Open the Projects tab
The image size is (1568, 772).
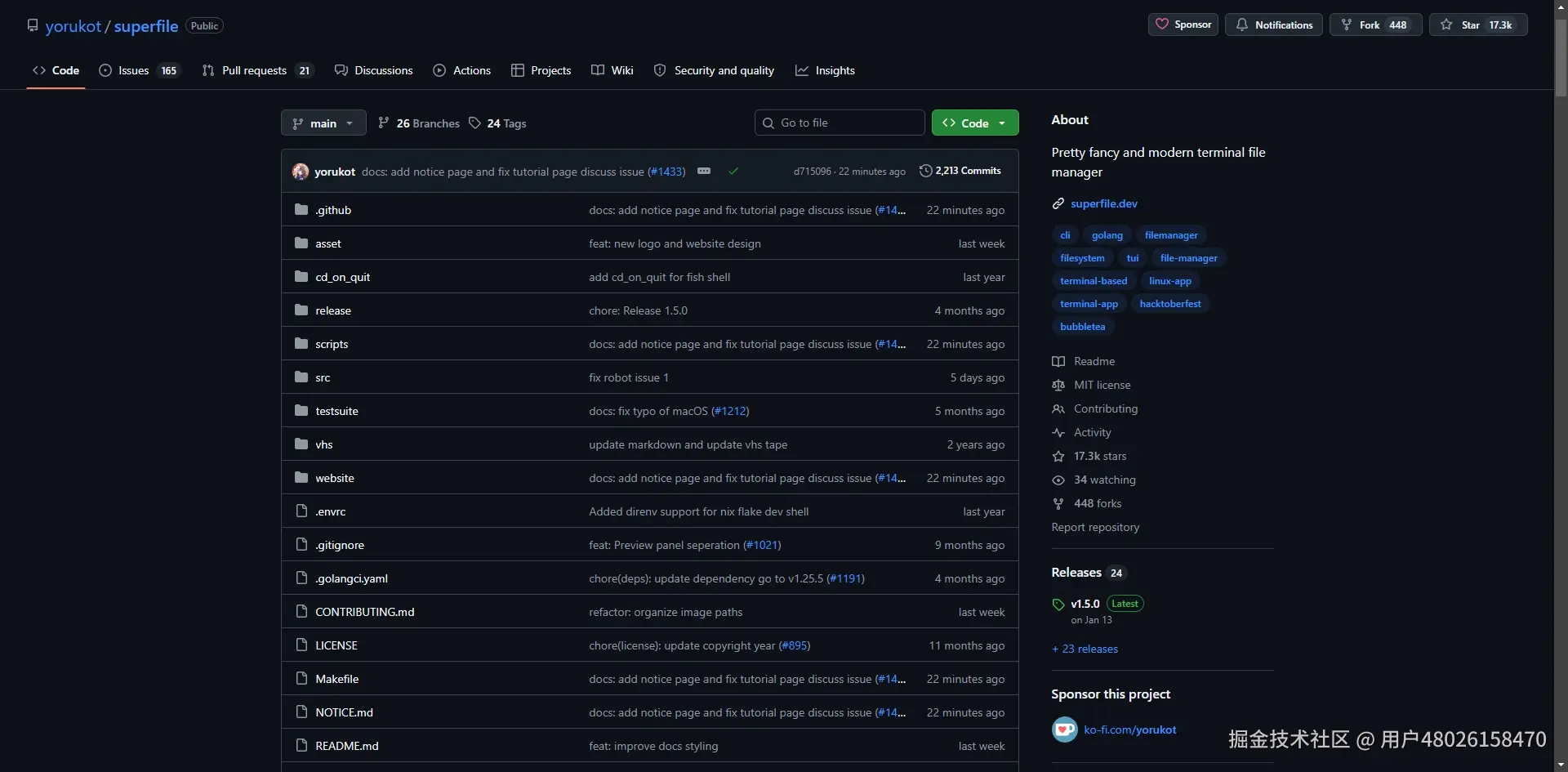click(x=541, y=70)
